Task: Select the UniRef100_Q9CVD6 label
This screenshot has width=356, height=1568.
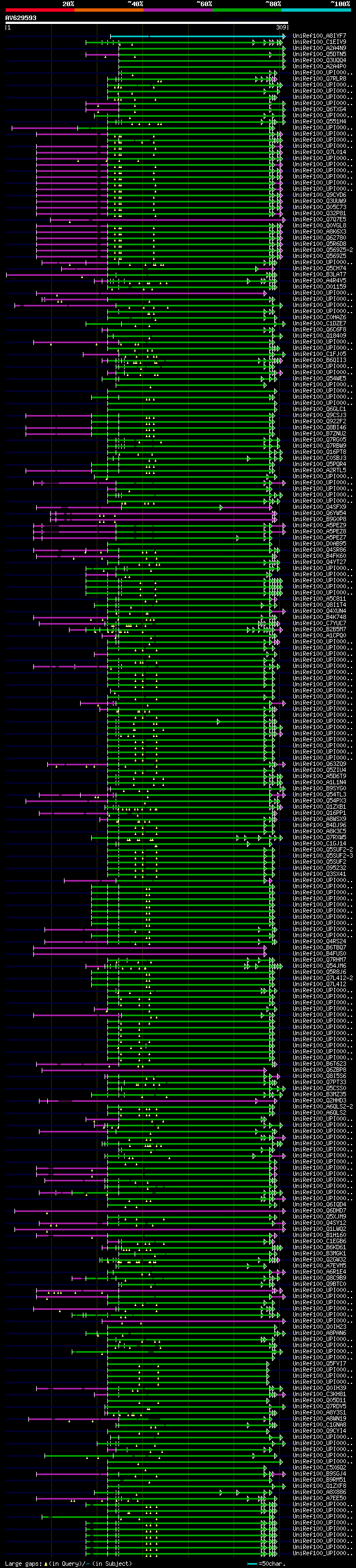Action: point(319,195)
